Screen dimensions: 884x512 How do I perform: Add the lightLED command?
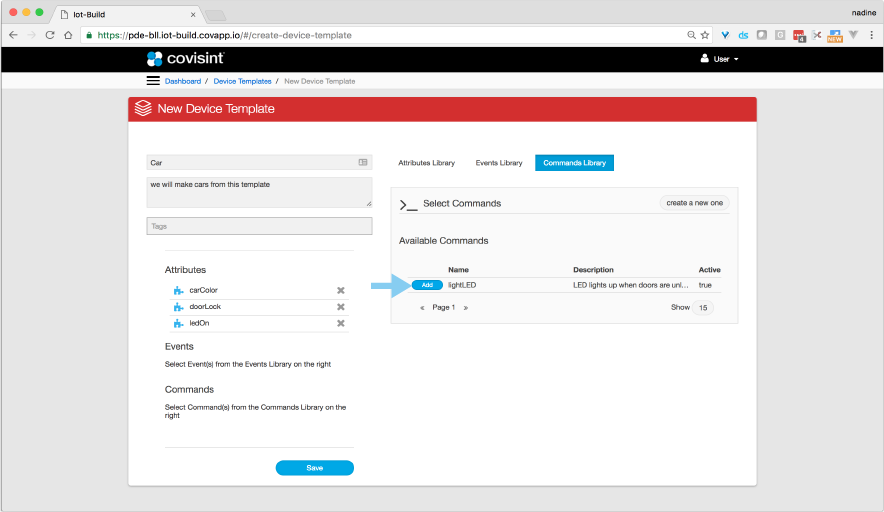427,285
